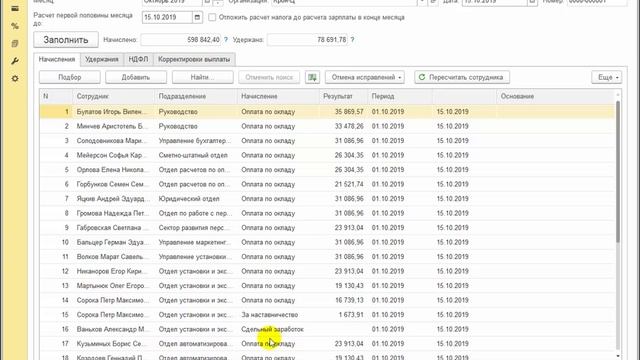Image resolution: width=640 pixels, height=360 pixels.
Task: Select row of Минчев Аристотель
Action: (x=327, y=126)
